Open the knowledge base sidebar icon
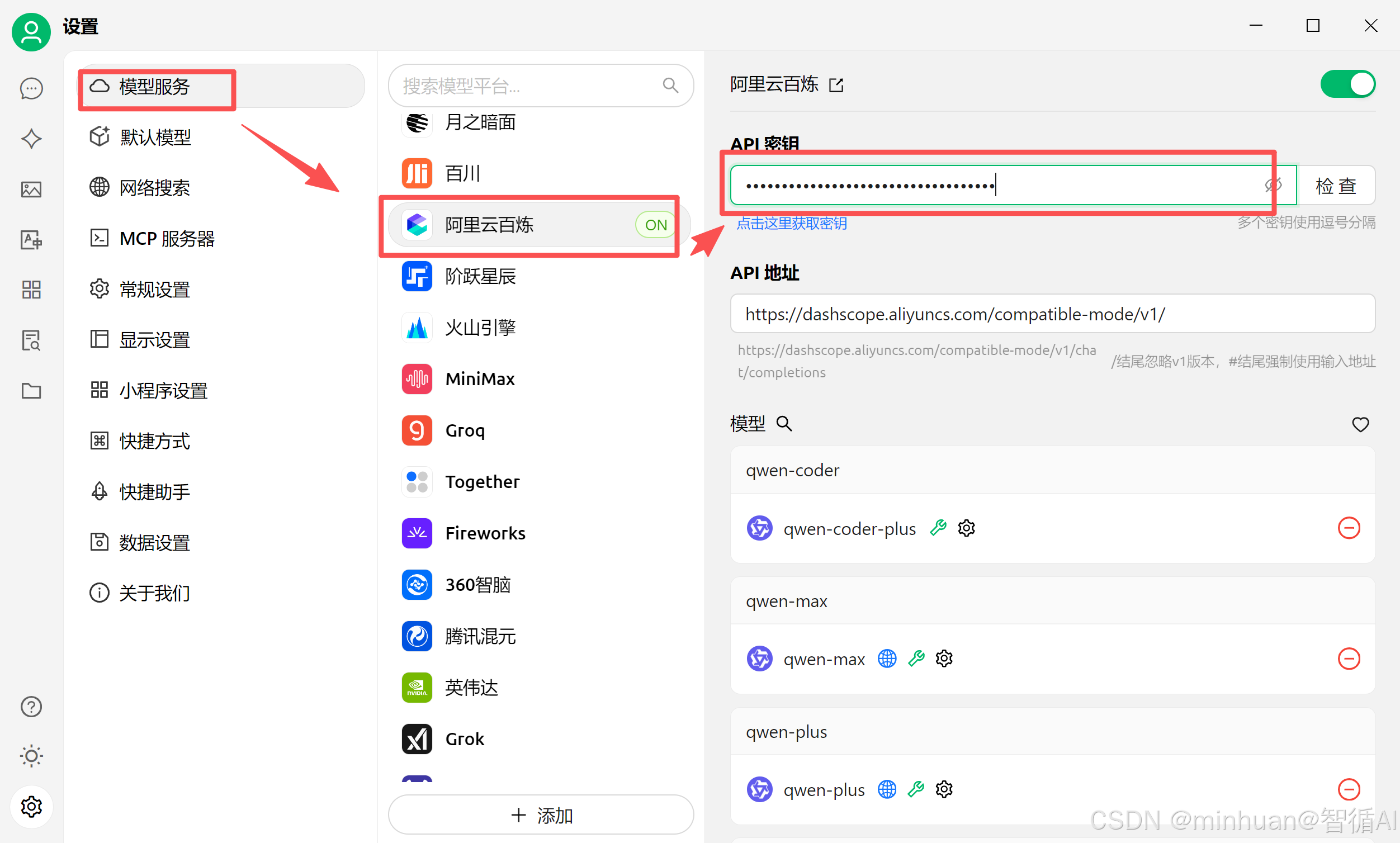Screen dimensions: 1400x843 [x=31, y=340]
